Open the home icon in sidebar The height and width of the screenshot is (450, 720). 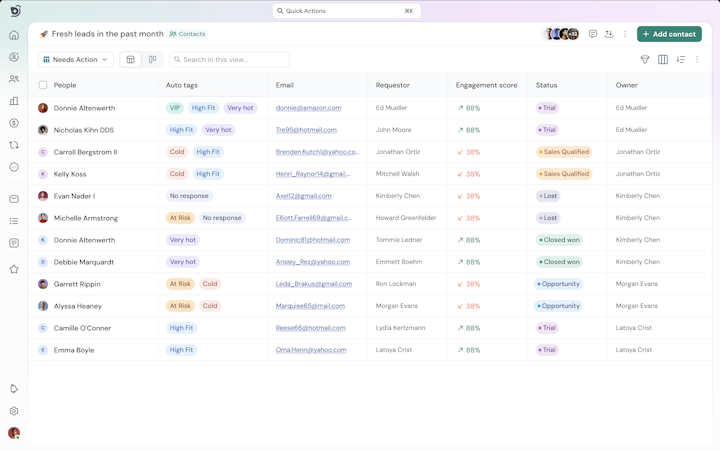[x=14, y=35]
